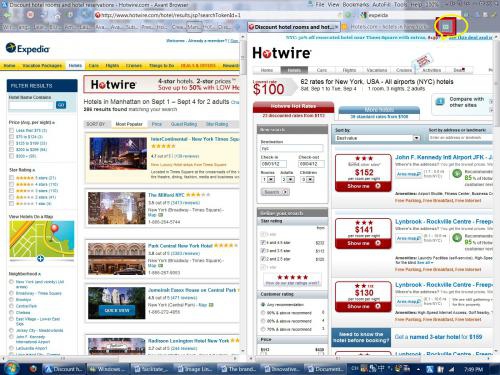Image resolution: width=500 pixels, height=375 pixels.
Task: Click the Home icon in browser toolbar
Action: (57, 15)
